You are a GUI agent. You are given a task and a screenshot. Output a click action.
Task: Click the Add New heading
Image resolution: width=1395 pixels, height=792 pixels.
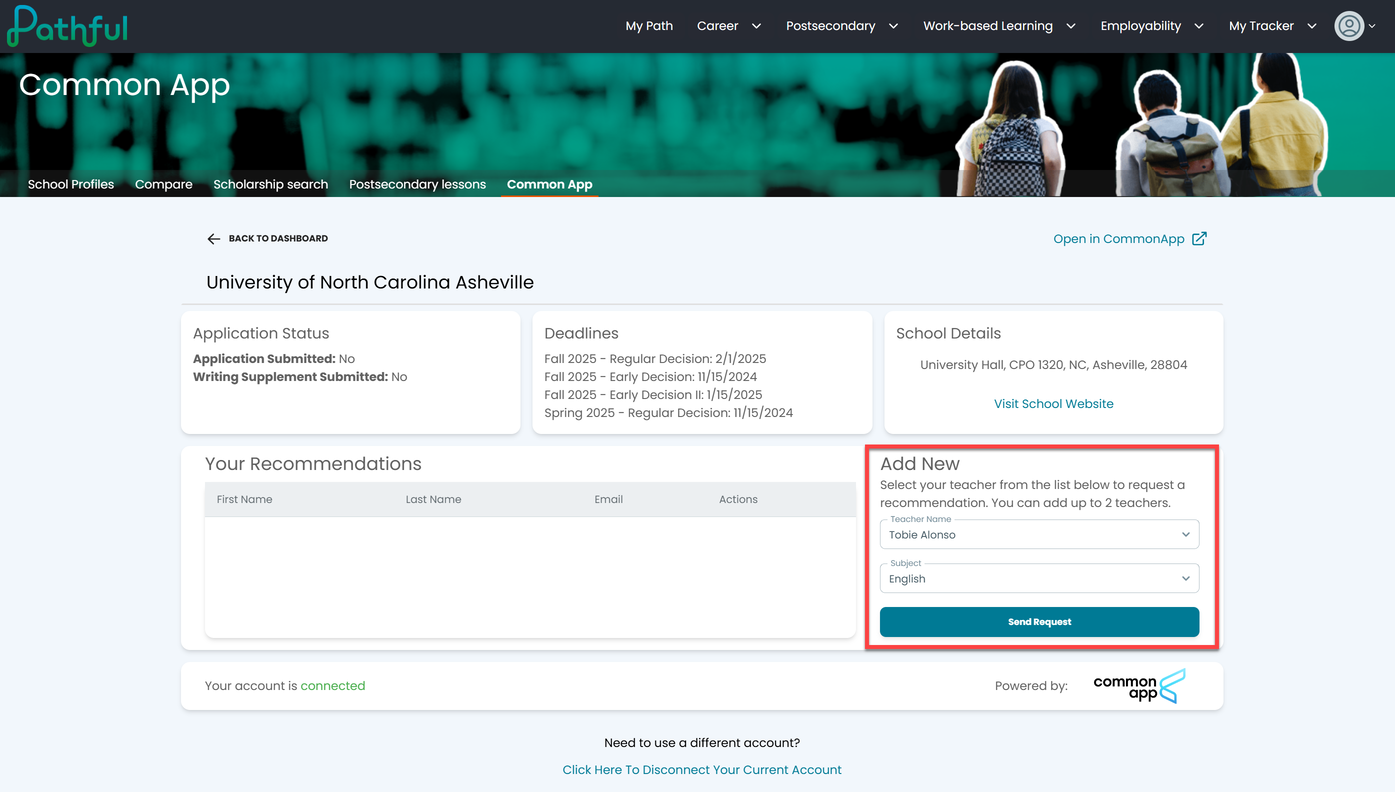coord(920,464)
